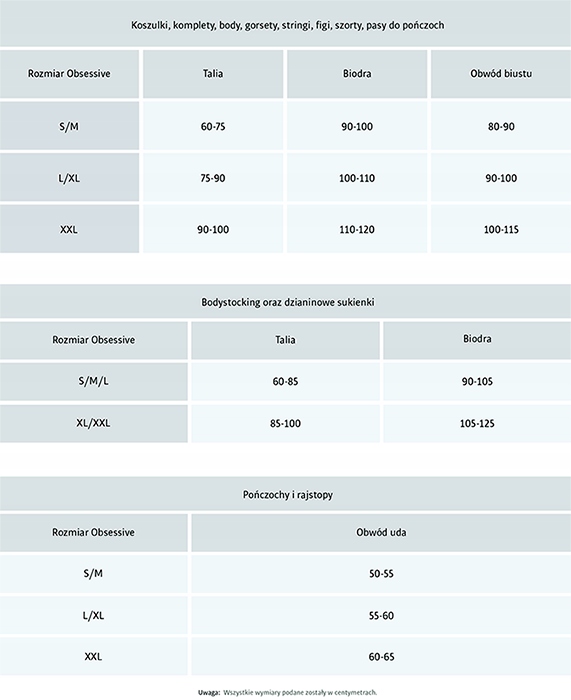Select the 60-85 waist cell

tap(285, 381)
